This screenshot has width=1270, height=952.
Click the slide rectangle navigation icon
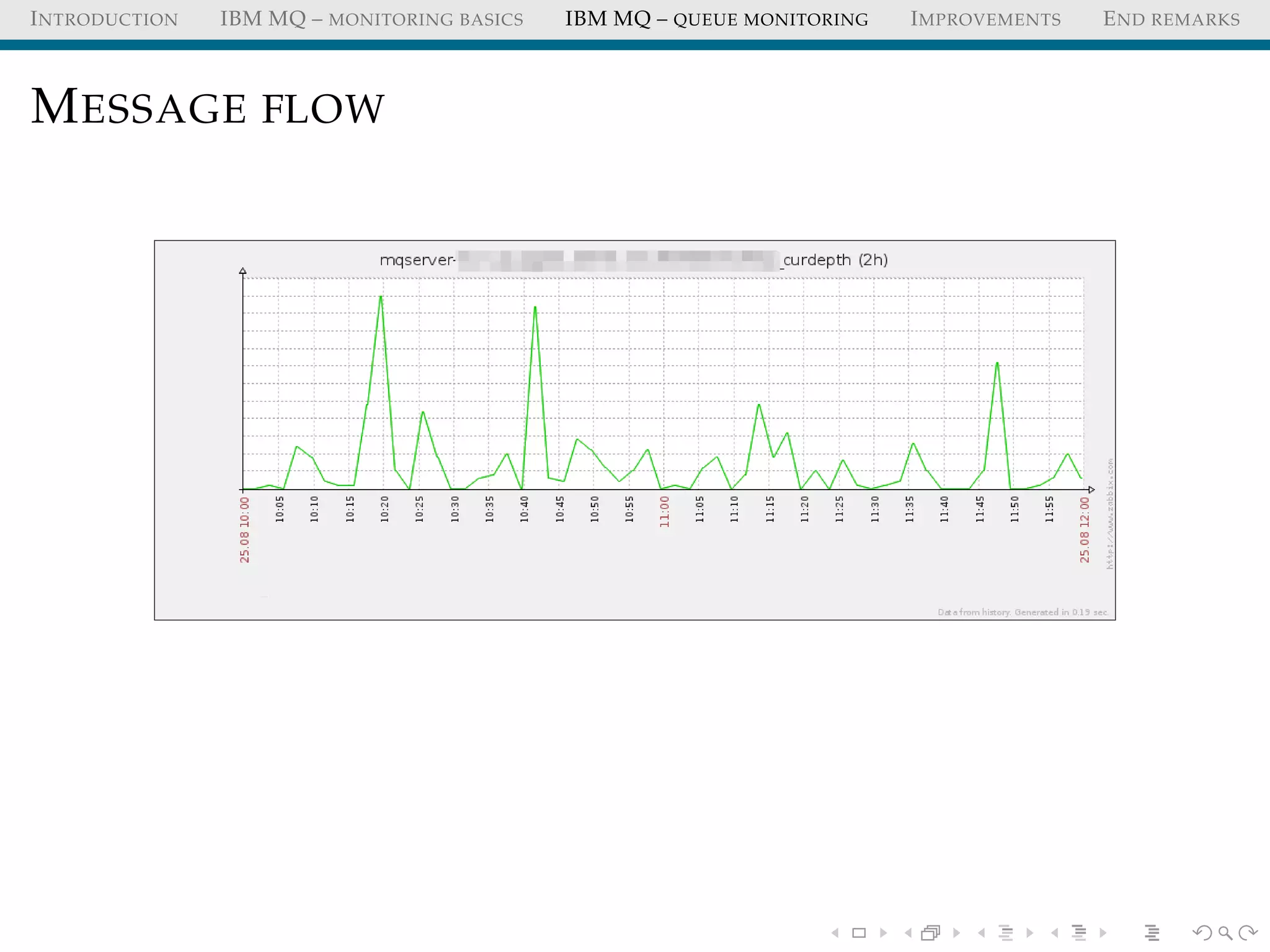pos(859,933)
